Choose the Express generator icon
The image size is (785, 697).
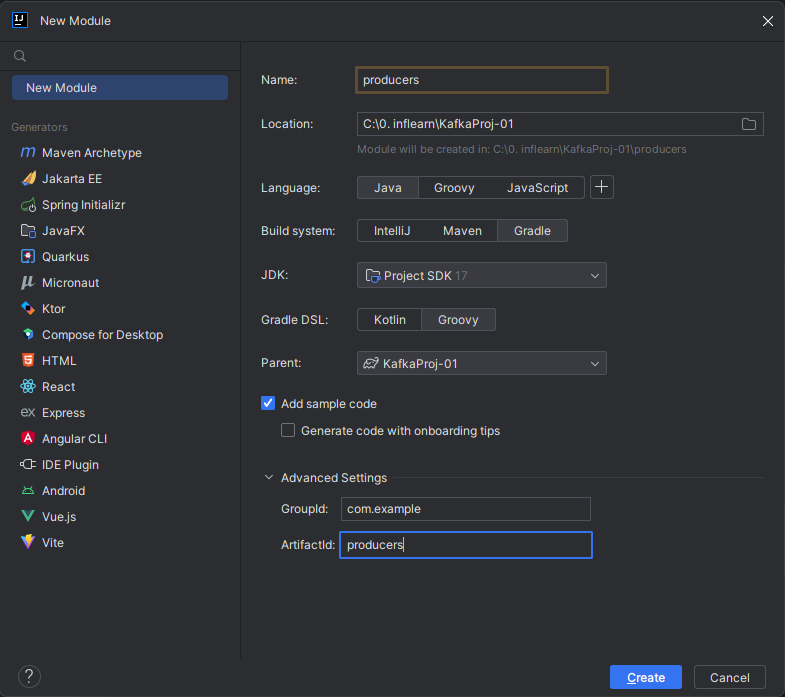pos(28,413)
